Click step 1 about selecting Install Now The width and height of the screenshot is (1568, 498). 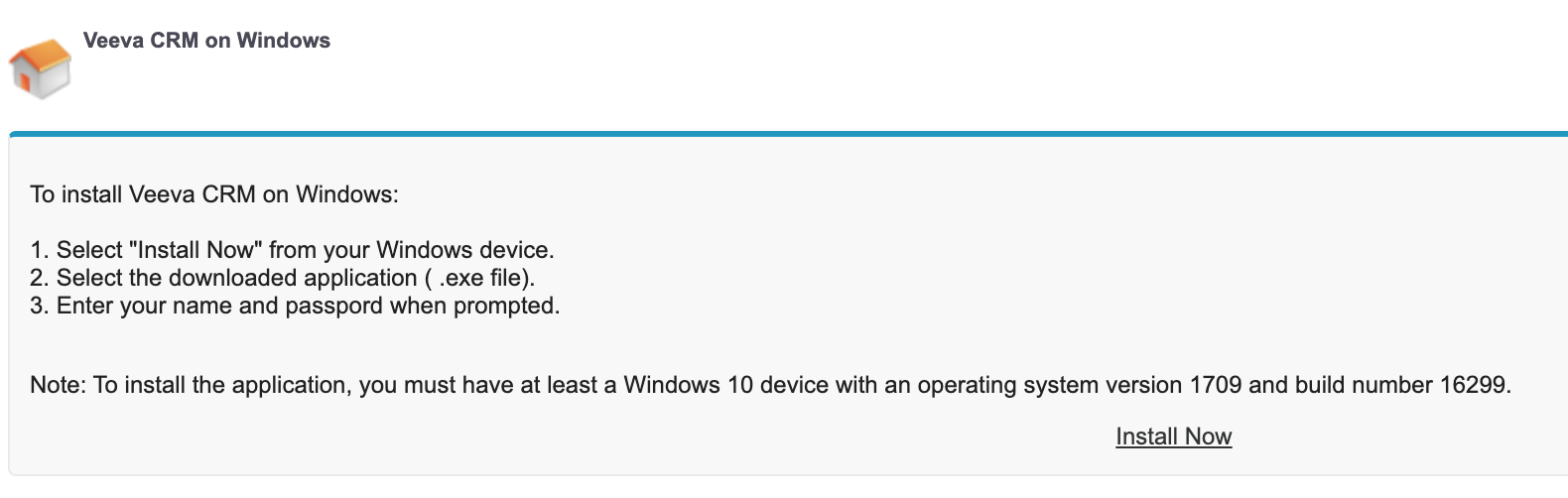(x=292, y=250)
